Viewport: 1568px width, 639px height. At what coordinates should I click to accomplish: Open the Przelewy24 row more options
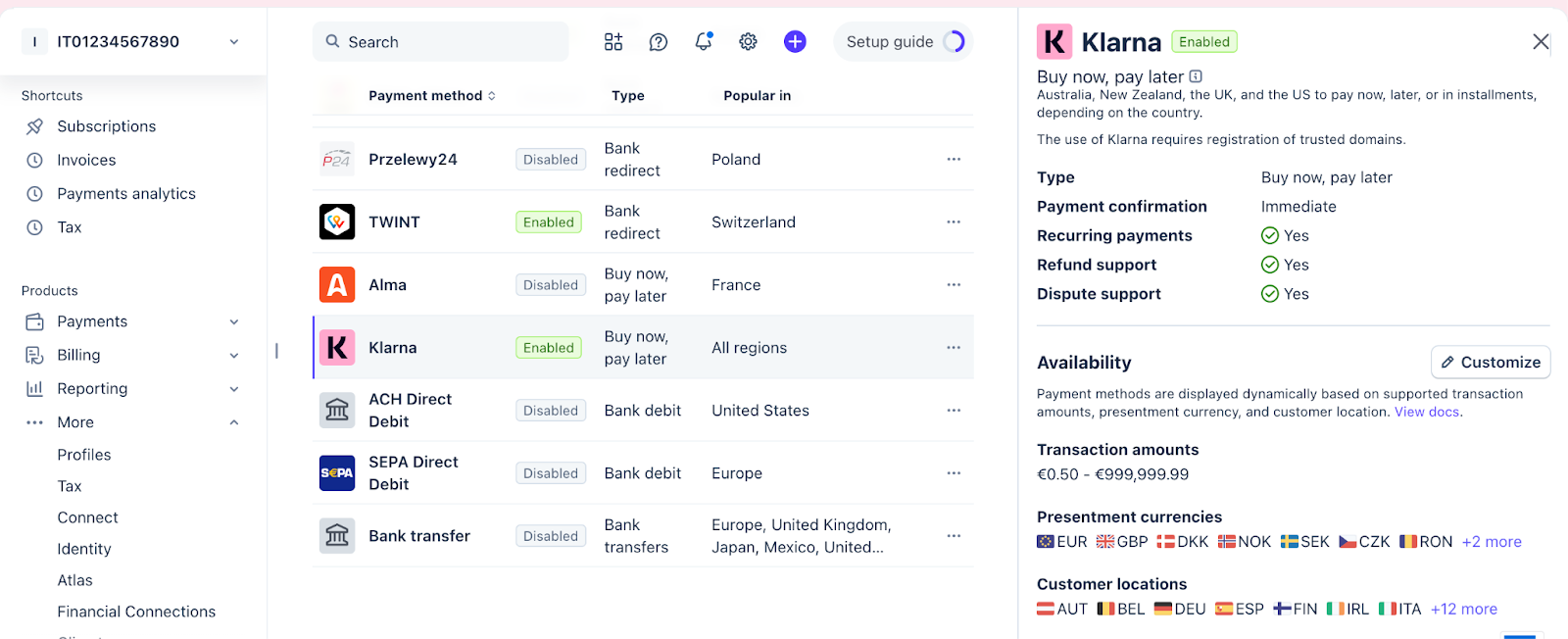tap(954, 159)
